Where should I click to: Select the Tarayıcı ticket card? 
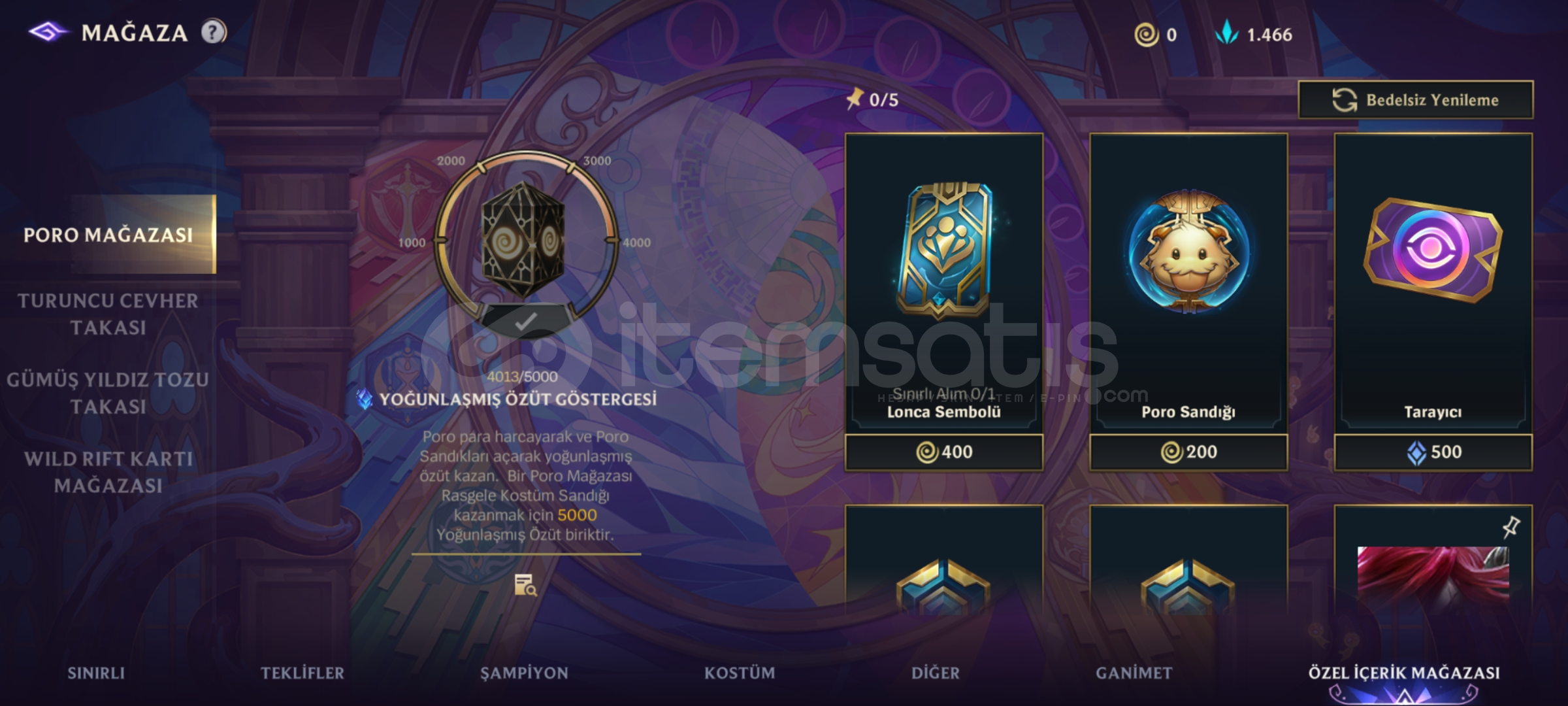(1433, 284)
